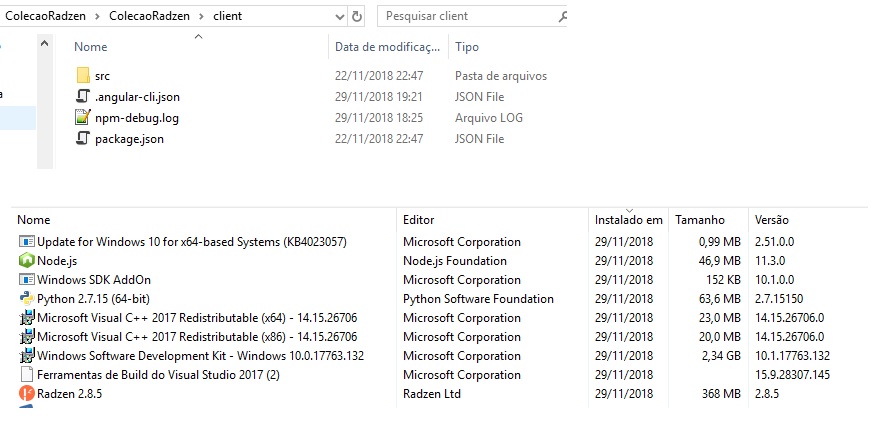Click the Node.js Foundation editor cell
Viewport: 877px width, 438px height.
[x=455, y=261]
